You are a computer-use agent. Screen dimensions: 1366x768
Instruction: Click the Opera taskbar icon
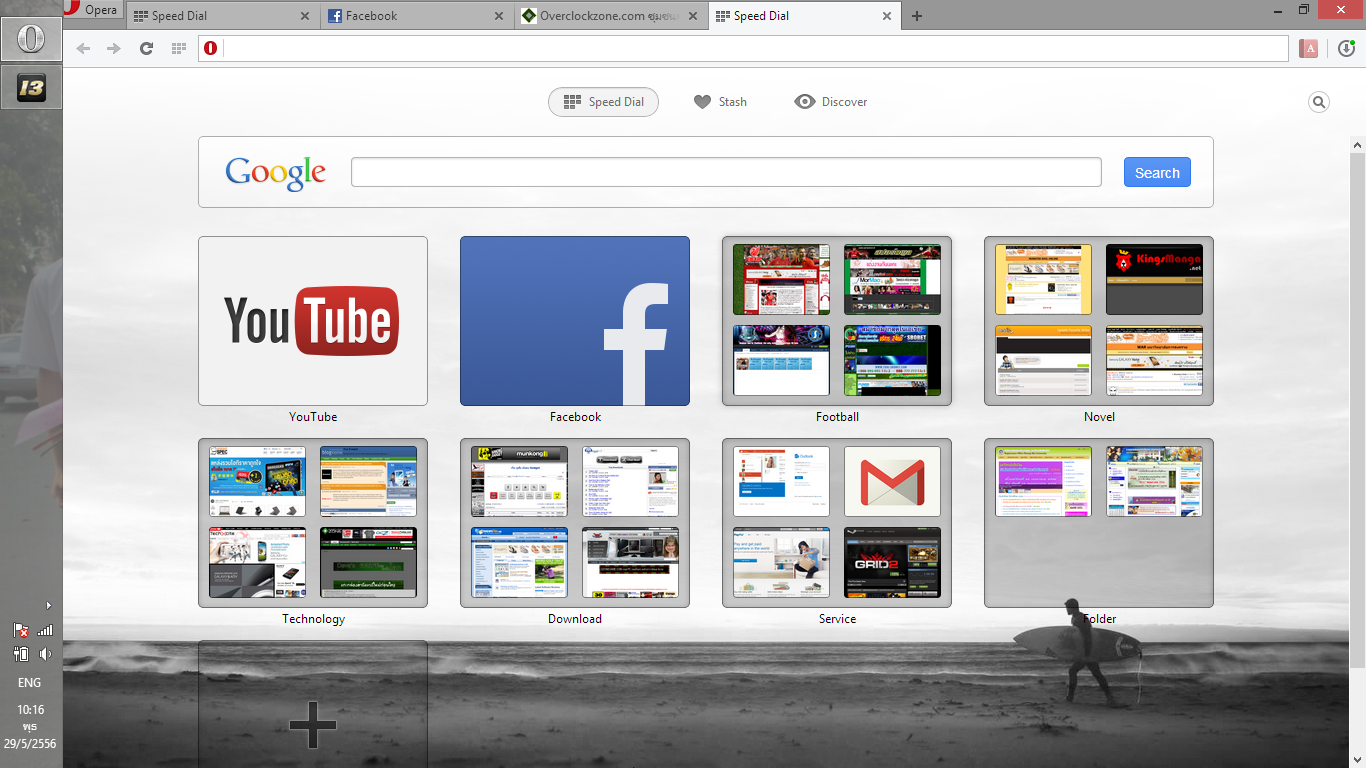click(x=31, y=39)
